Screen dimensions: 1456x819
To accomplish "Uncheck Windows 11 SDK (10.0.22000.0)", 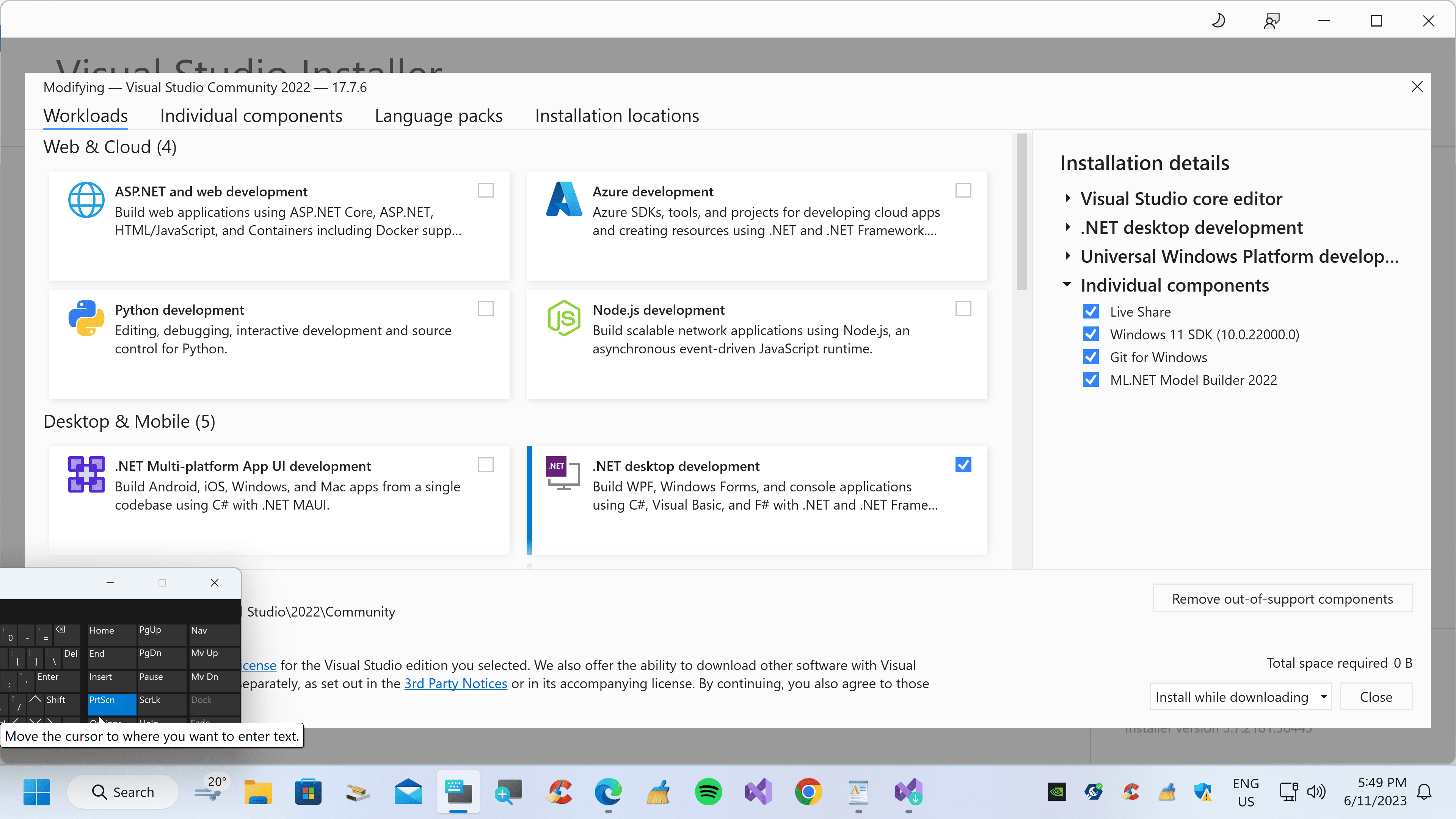I will (x=1091, y=334).
